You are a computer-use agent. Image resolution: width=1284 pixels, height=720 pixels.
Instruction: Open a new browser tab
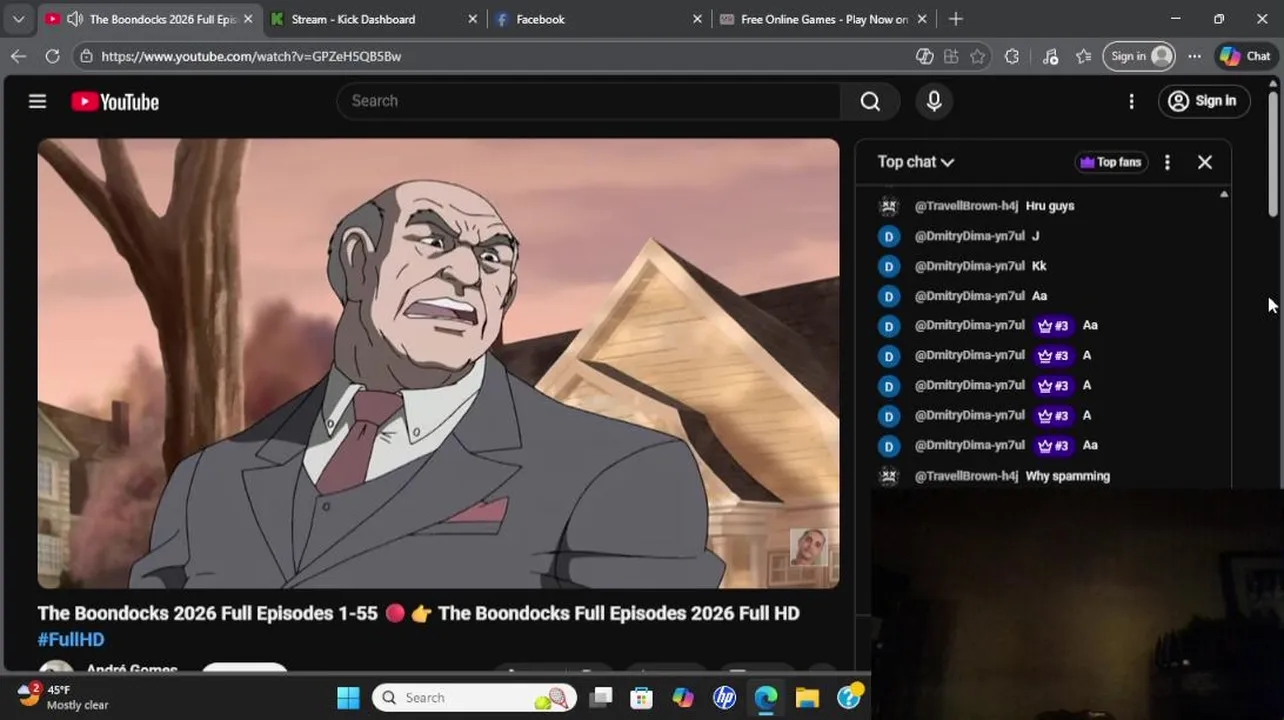(x=956, y=19)
